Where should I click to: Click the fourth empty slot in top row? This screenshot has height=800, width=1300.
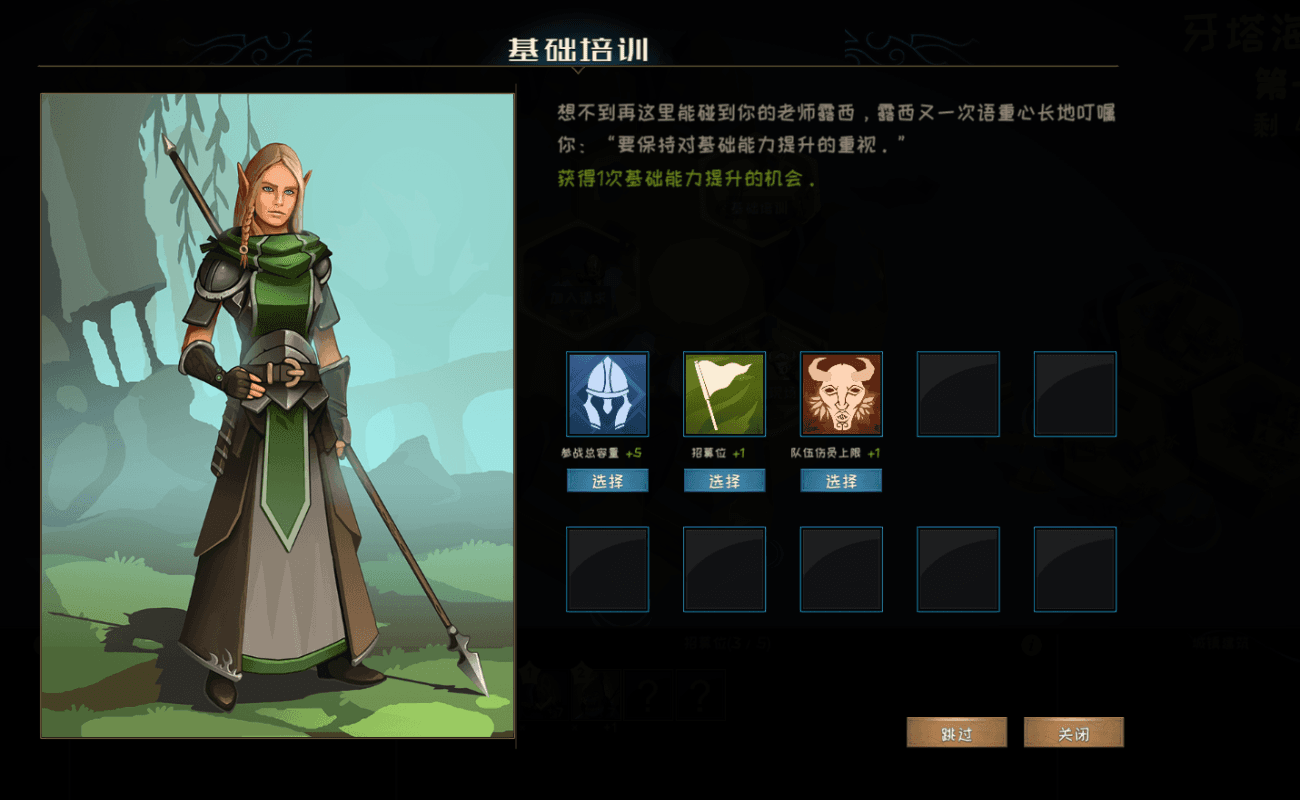tap(958, 394)
